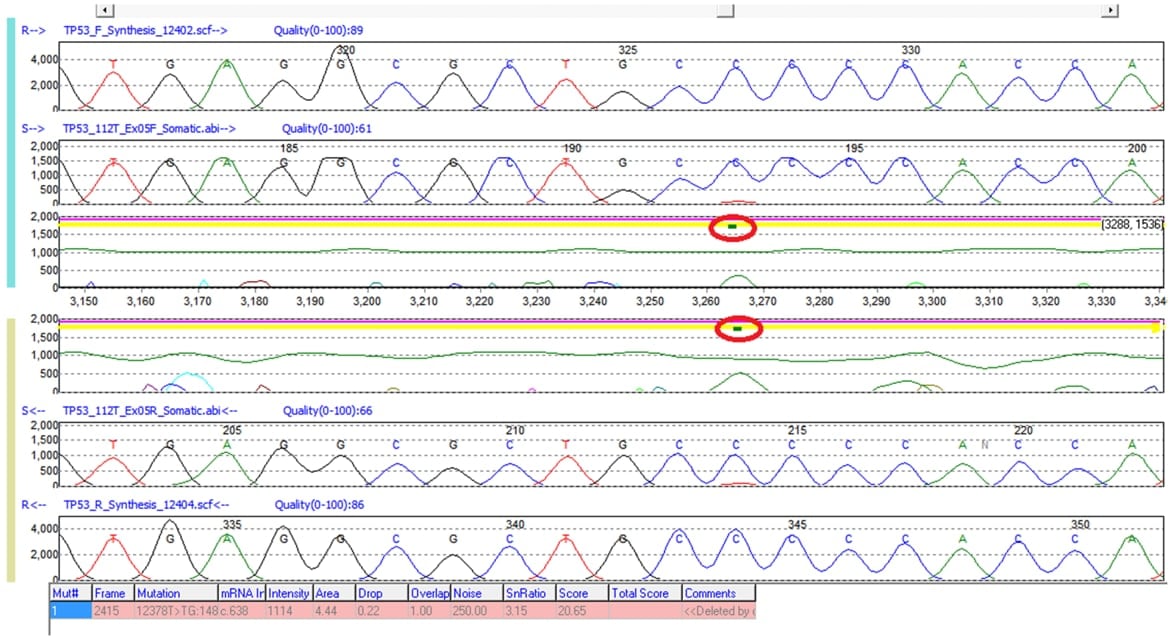
Task: Click the 12378T>TG mutation cell
Action: (175, 609)
